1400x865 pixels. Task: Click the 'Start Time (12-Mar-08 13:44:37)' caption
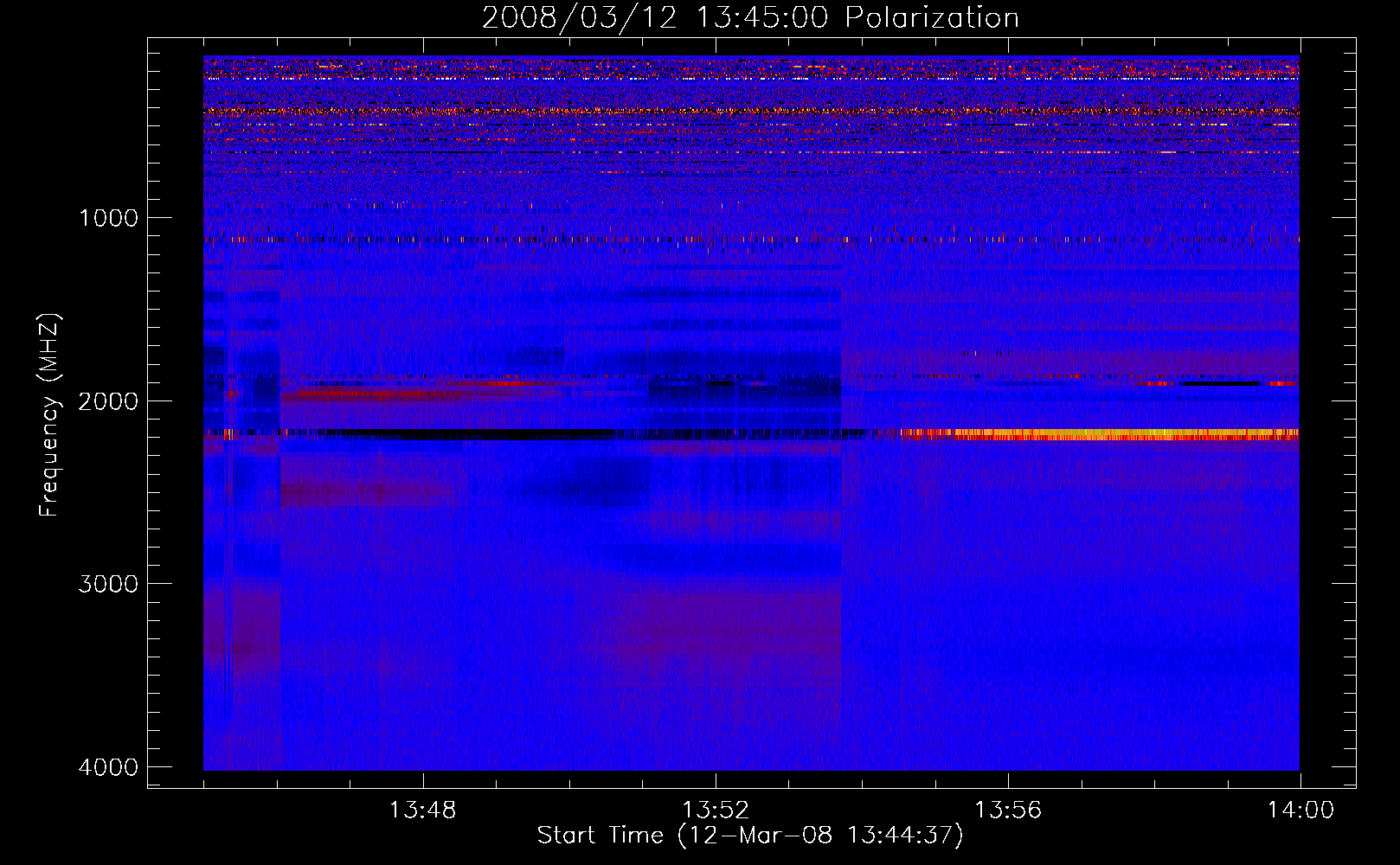pos(750,836)
